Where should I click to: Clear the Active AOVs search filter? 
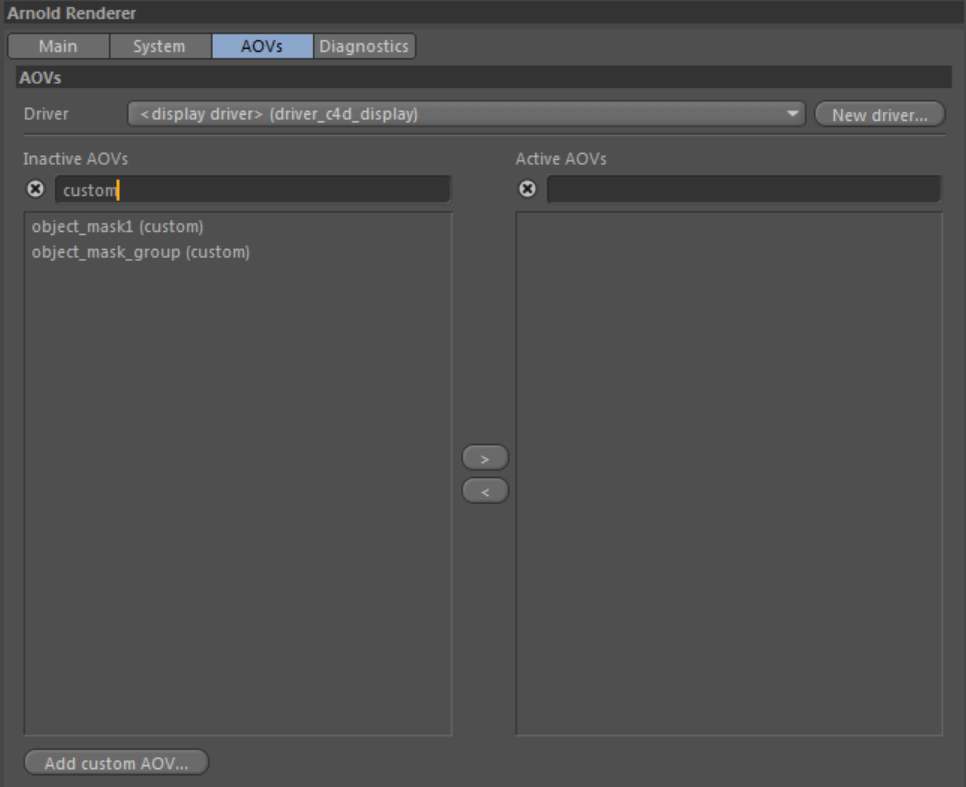point(527,189)
